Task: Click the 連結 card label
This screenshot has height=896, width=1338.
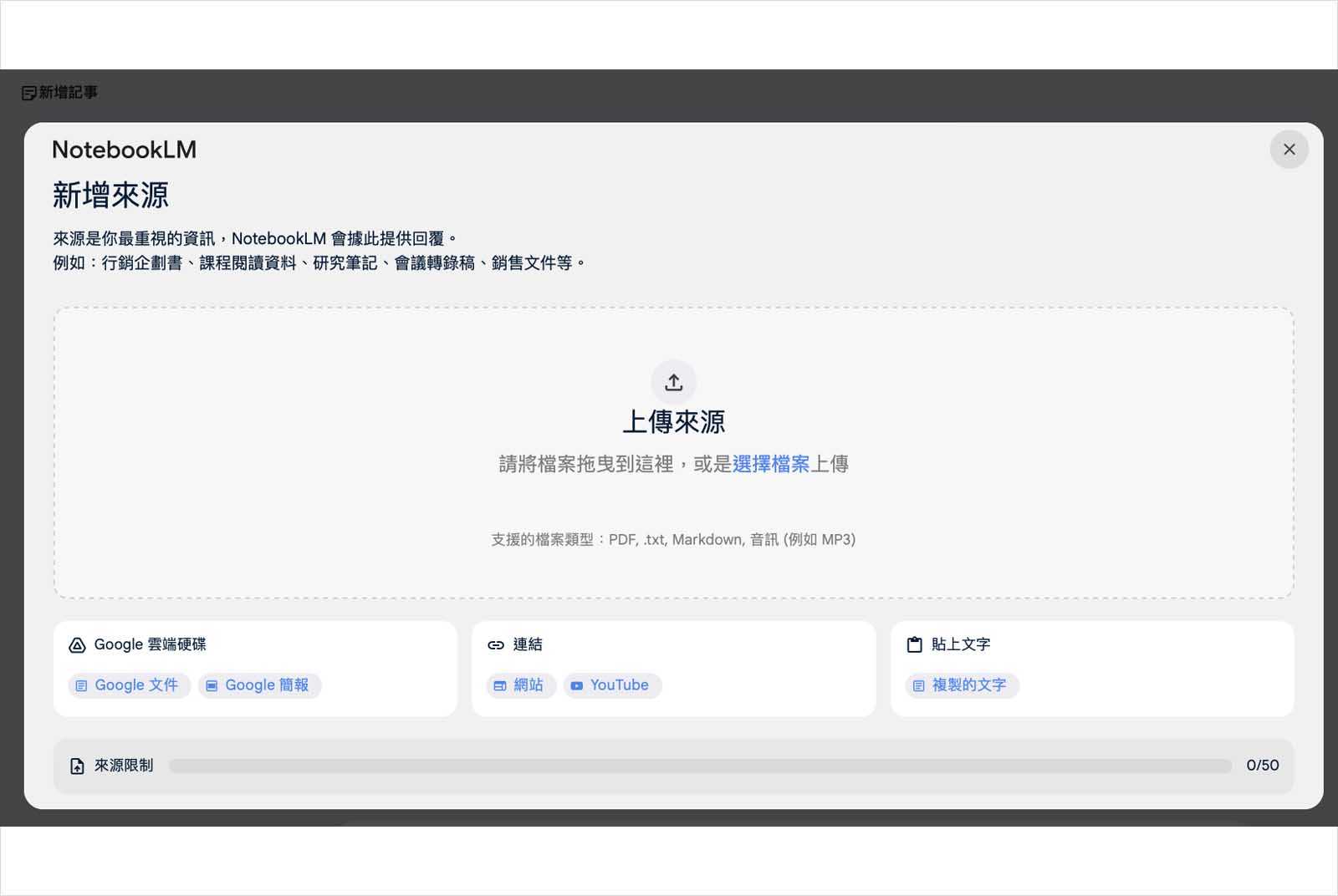Action: (528, 644)
